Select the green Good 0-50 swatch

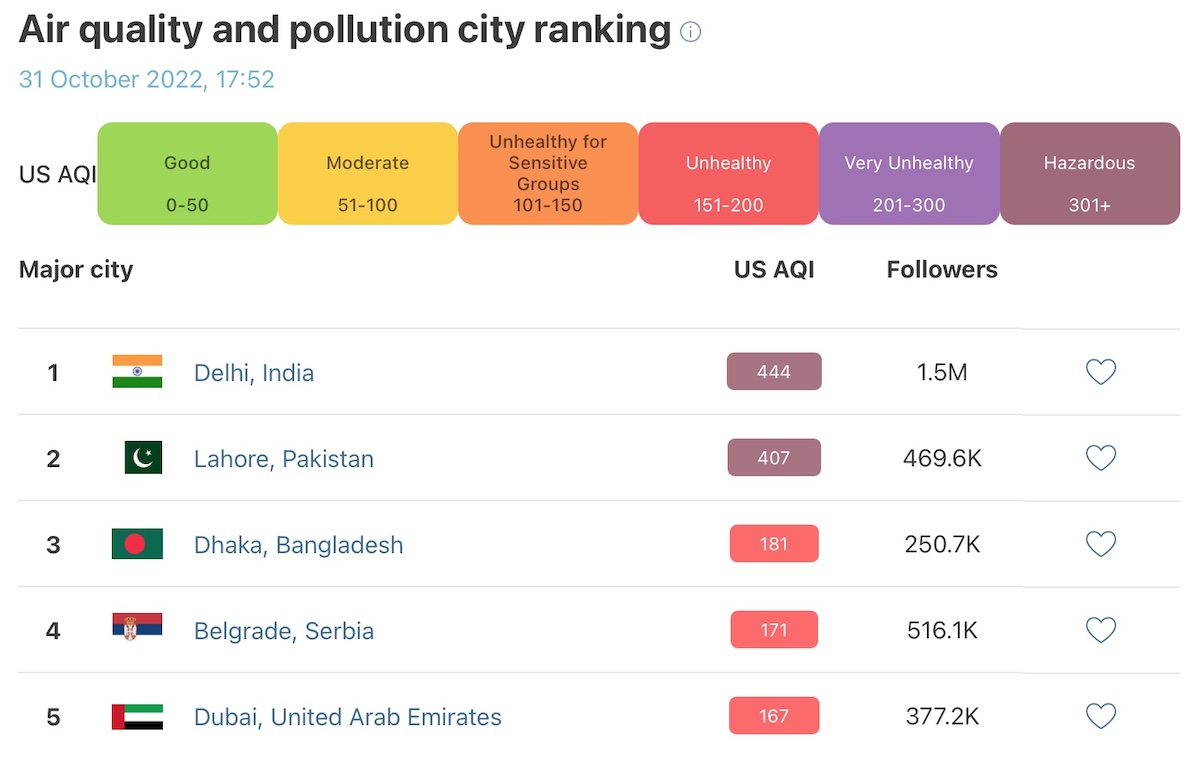coord(187,174)
